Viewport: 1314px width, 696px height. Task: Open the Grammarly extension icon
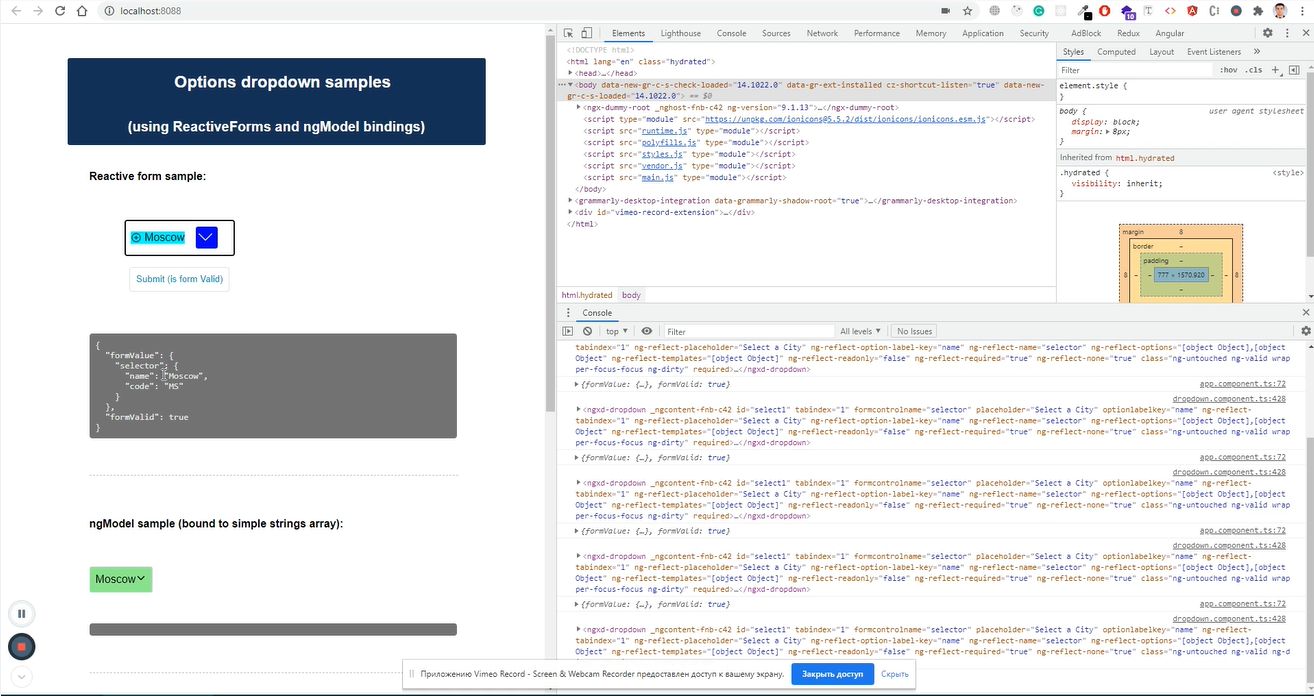click(1039, 11)
